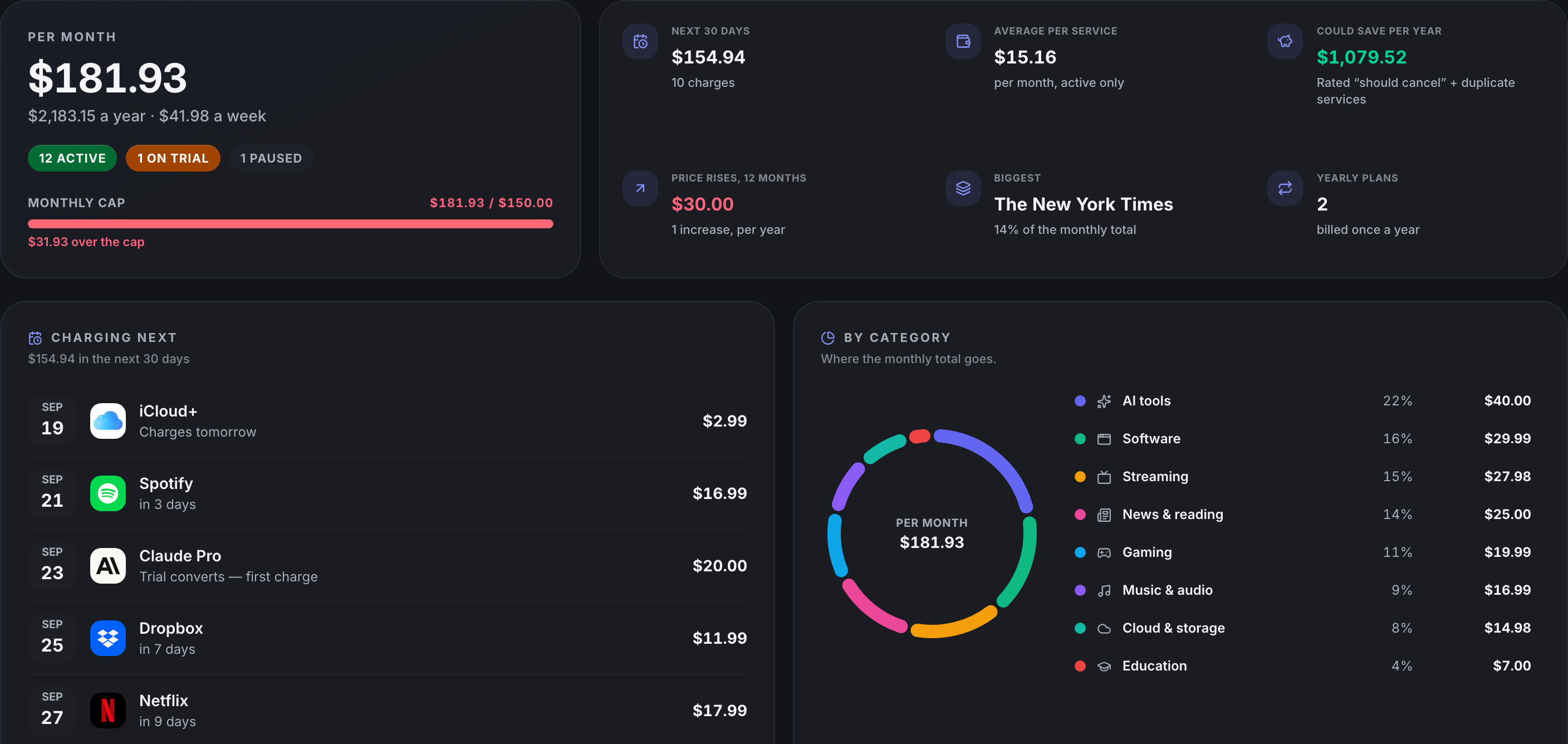The height and width of the screenshot is (744, 1568).
Task: Open the Claude Pro subscription name
Action: 180,556
